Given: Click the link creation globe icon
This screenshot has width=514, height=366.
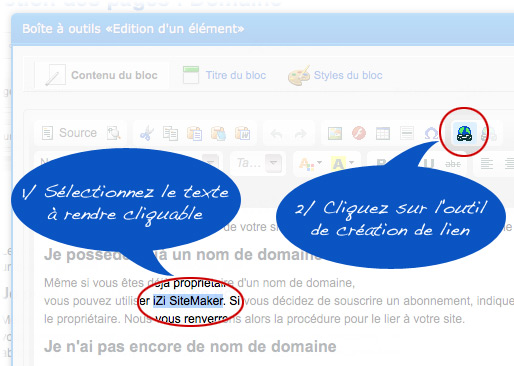Looking at the screenshot, I should (x=464, y=133).
